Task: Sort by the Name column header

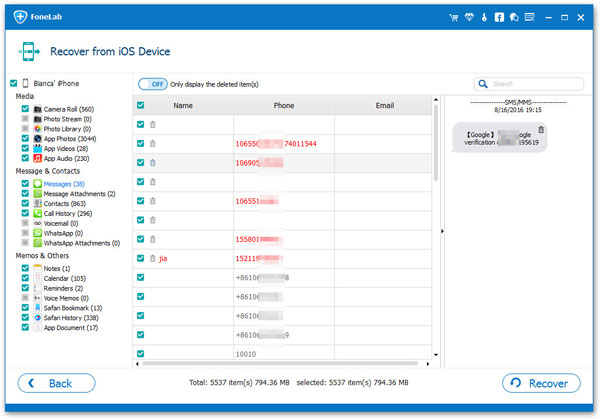Action: 183,106
